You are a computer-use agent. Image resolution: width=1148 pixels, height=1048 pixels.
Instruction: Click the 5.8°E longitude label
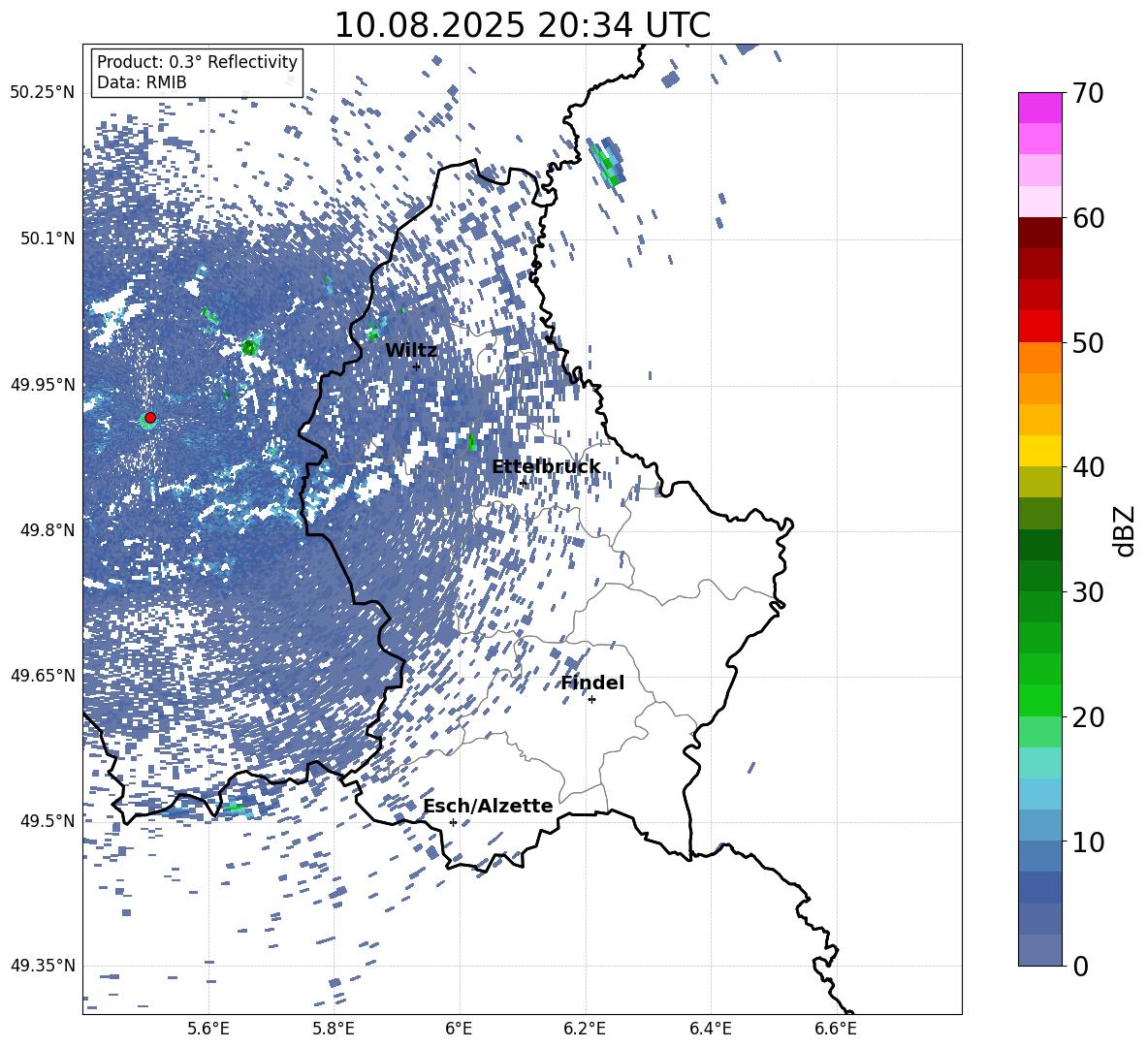[x=334, y=1029]
